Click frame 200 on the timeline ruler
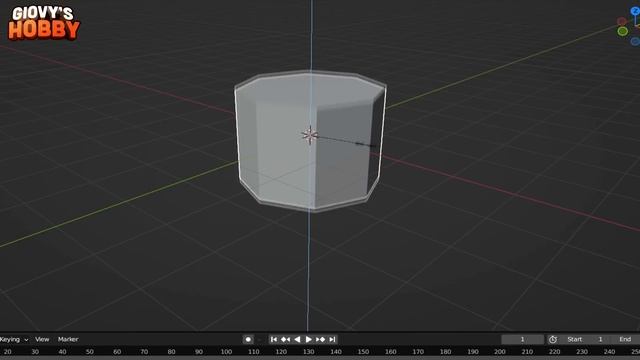The height and width of the screenshot is (360, 640). 500,351
